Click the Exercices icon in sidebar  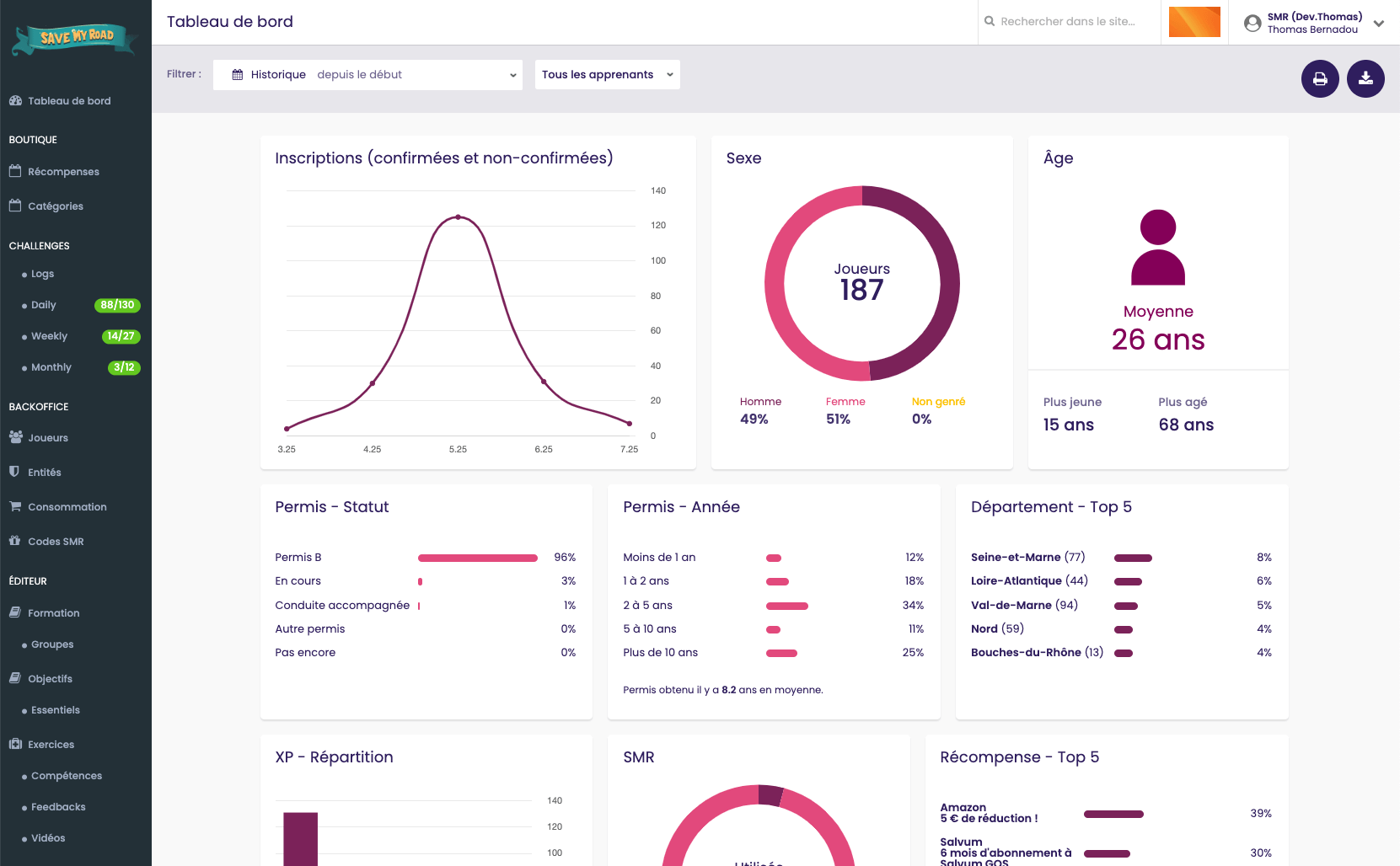(x=15, y=744)
